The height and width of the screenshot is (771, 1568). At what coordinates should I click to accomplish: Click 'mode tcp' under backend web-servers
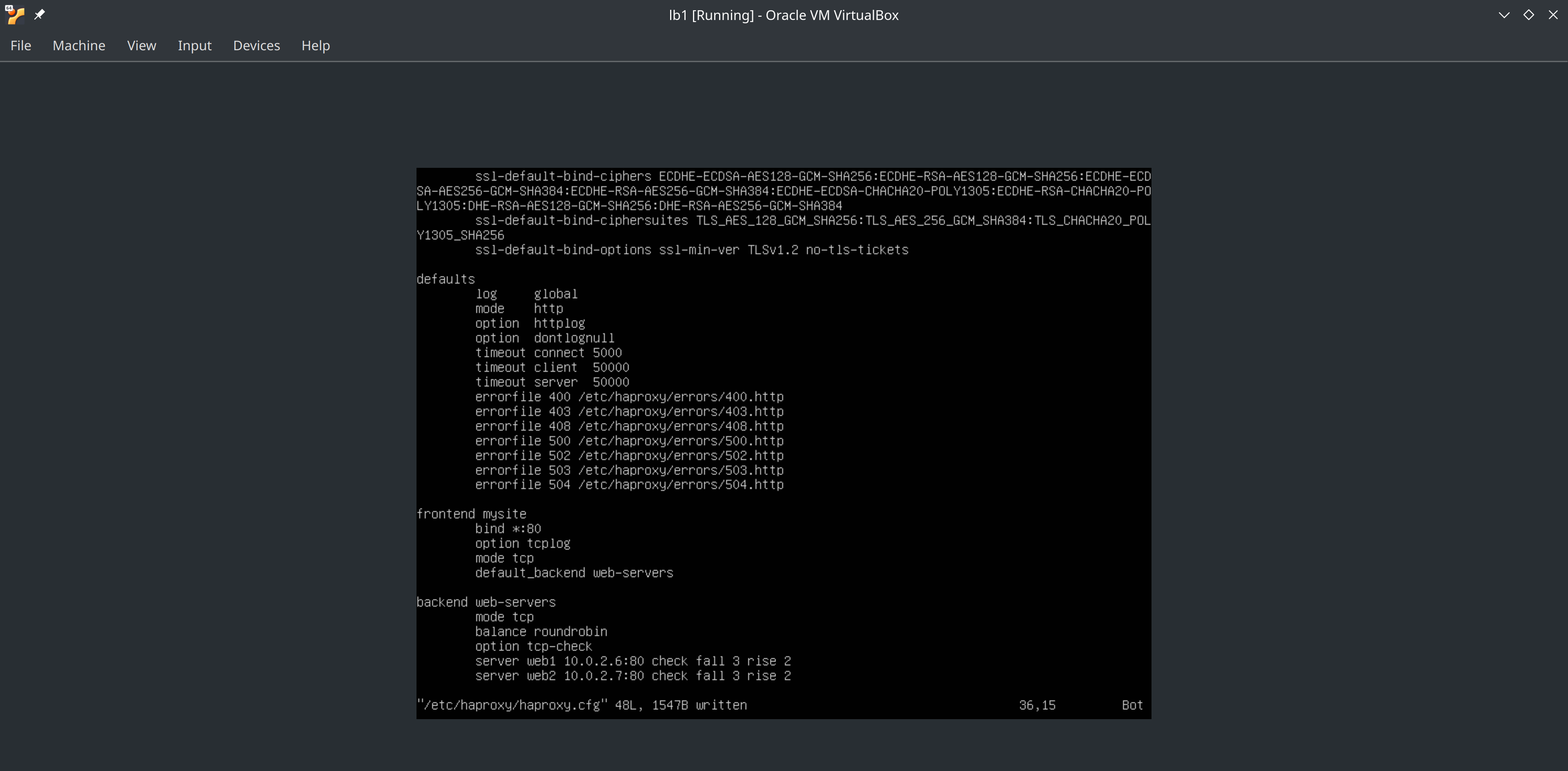pos(505,617)
